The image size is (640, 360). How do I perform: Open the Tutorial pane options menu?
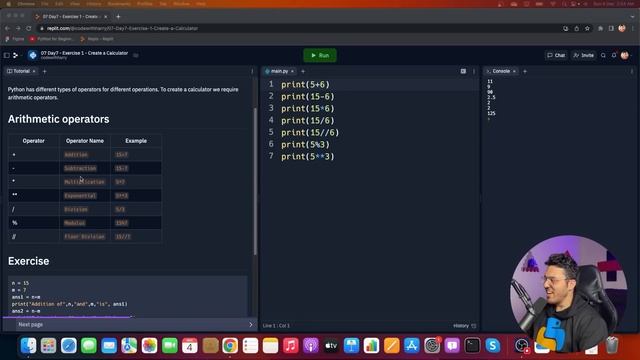point(252,71)
